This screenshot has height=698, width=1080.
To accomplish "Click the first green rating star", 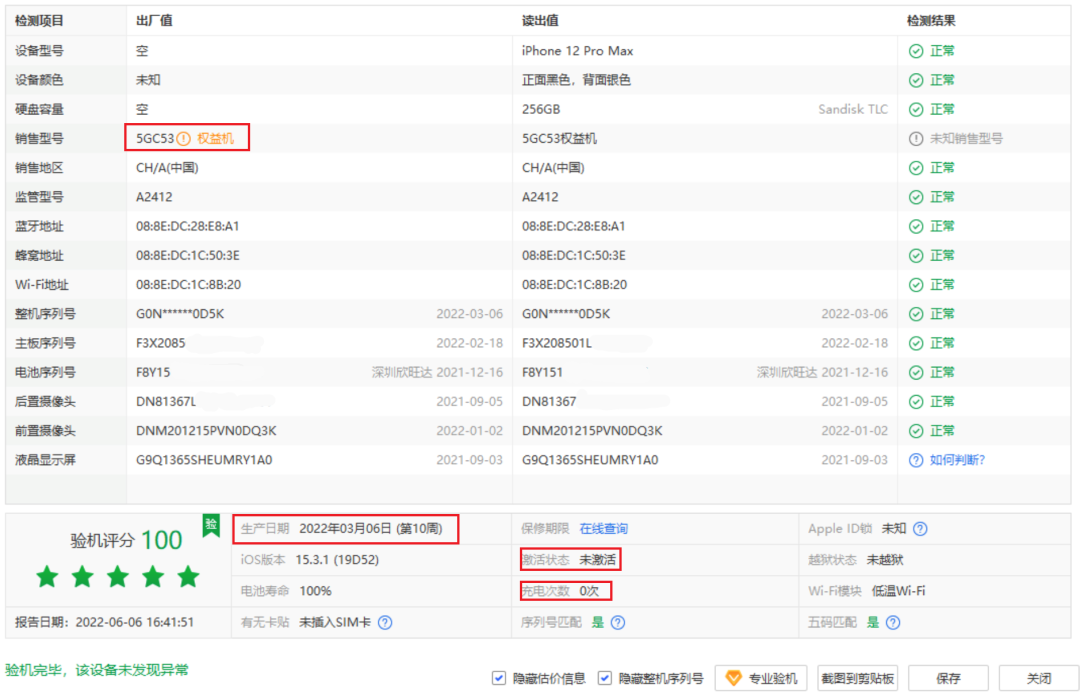I will [48, 576].
